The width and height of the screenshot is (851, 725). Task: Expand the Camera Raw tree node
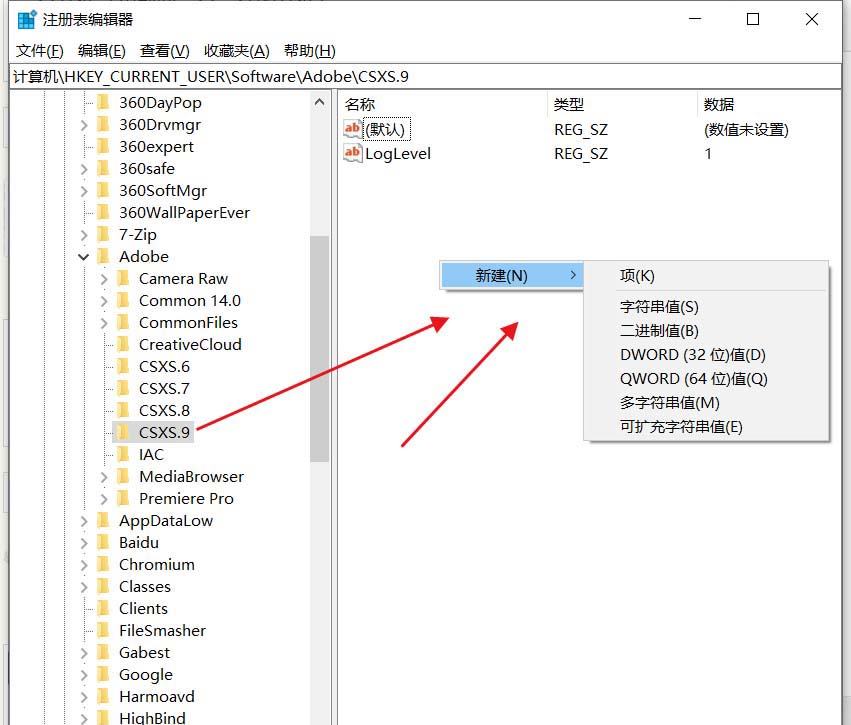click(104, 279)
